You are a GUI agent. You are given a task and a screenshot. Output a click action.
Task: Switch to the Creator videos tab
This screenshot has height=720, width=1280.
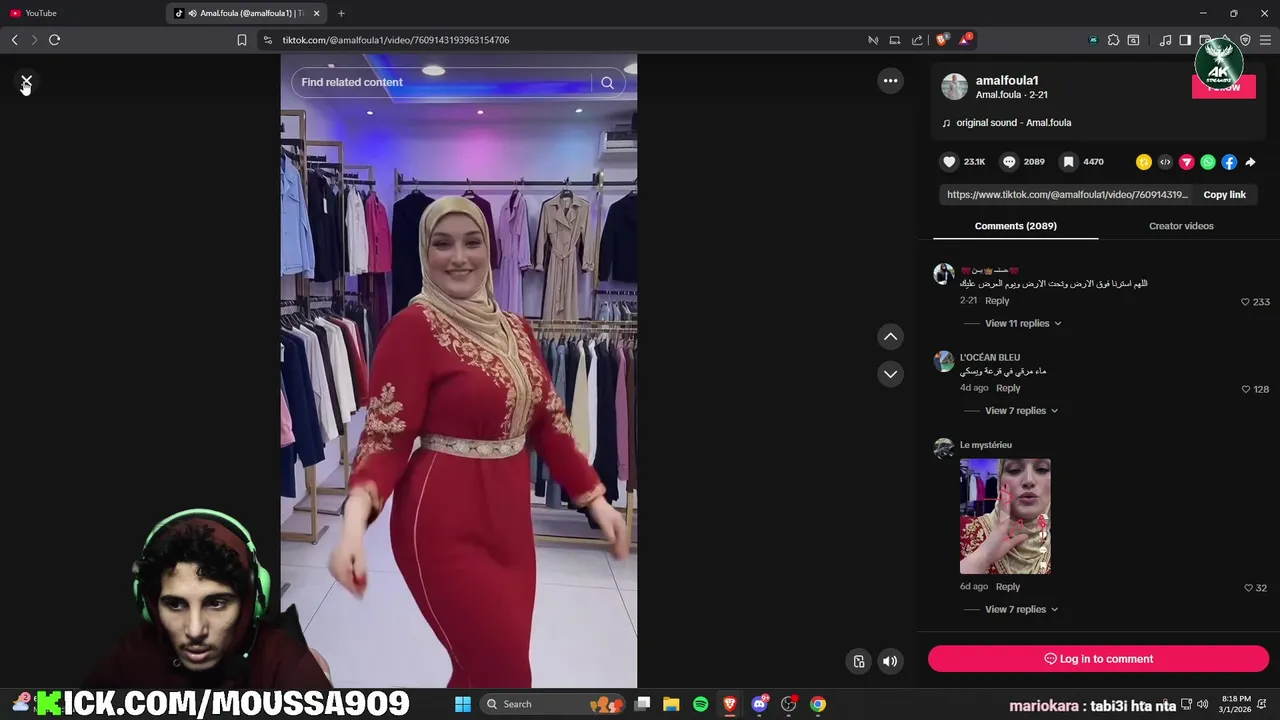pos(1181,226)
